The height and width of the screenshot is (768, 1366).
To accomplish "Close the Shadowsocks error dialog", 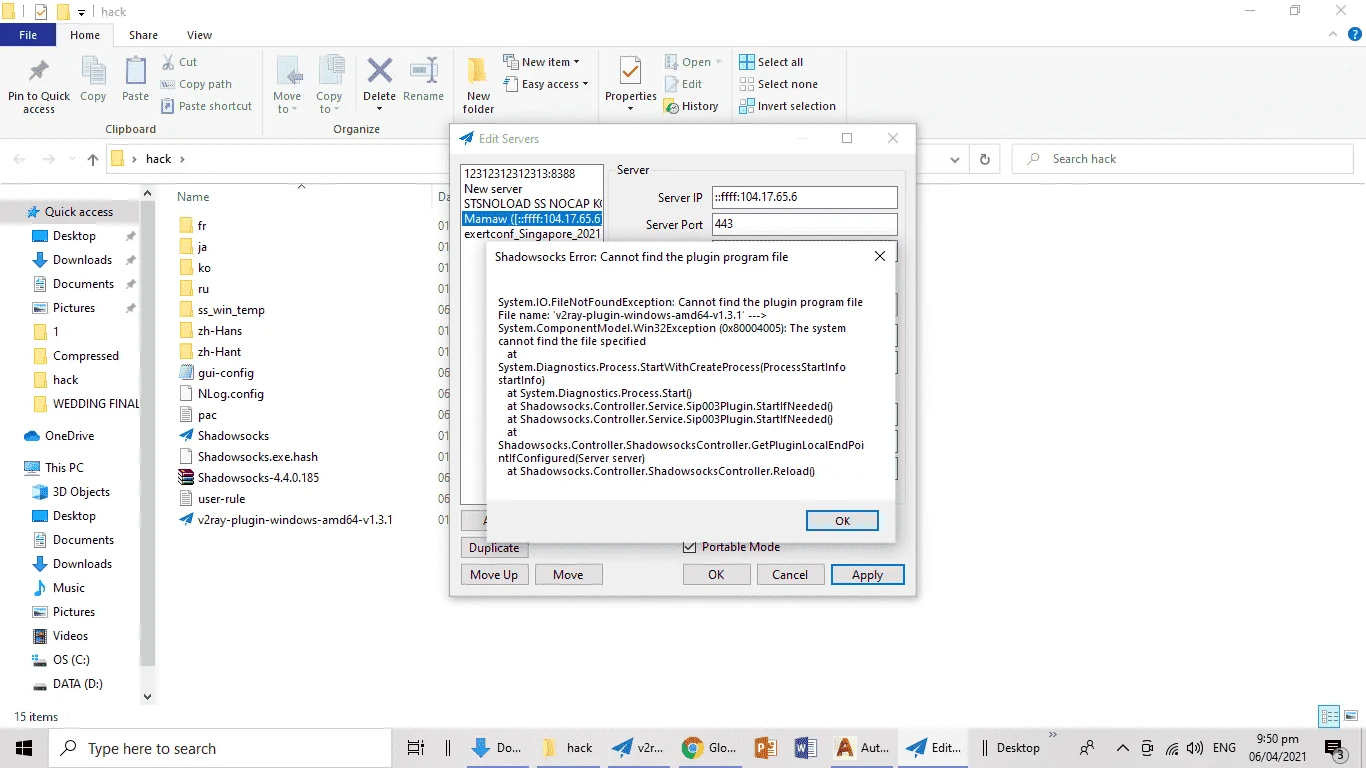I will coord(880,256).
